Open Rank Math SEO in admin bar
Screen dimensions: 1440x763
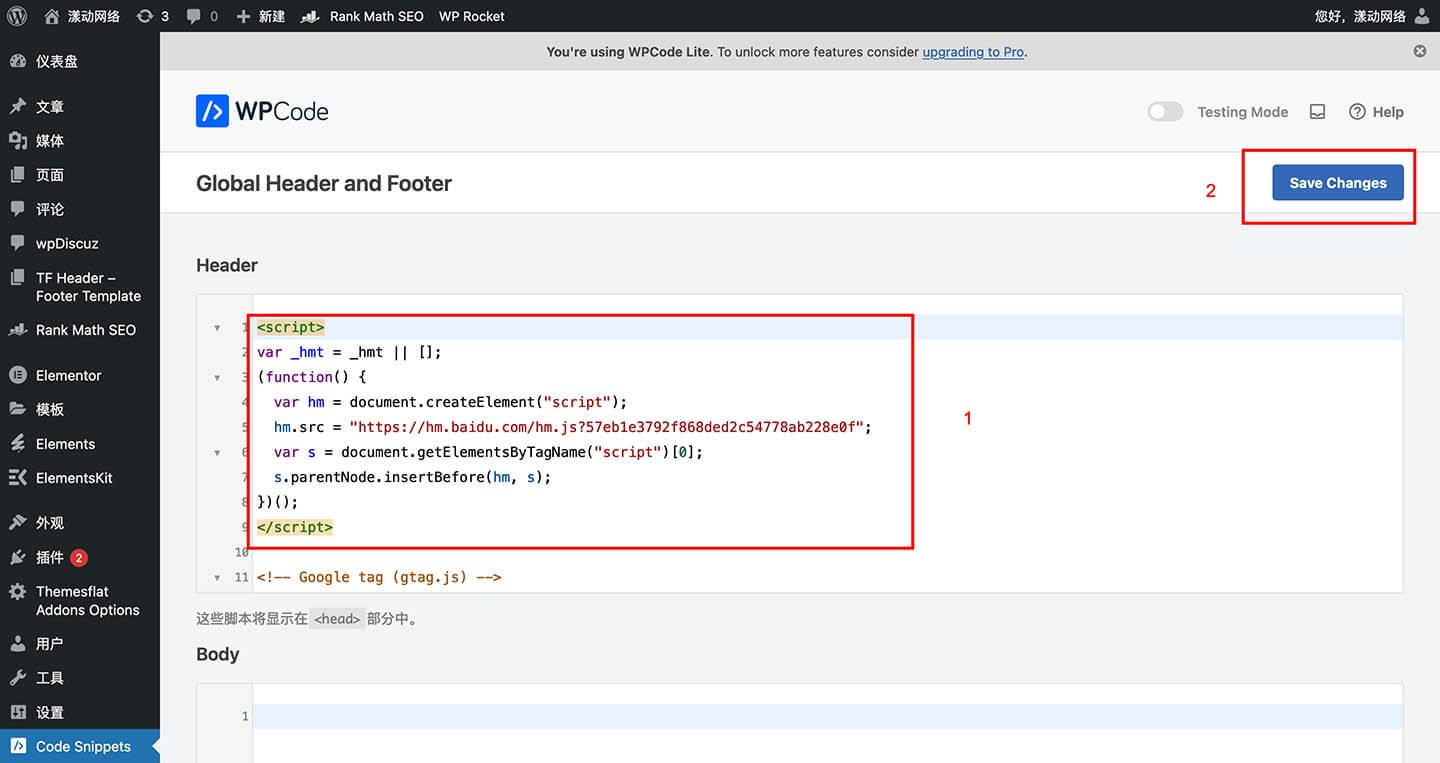362,16
